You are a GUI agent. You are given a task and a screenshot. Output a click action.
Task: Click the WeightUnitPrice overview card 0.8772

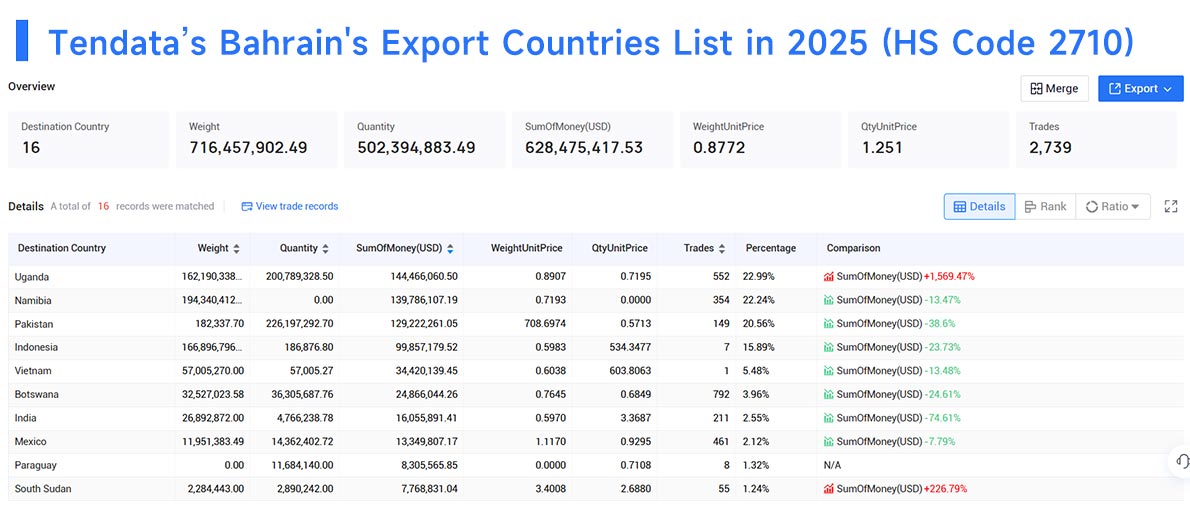pyautogui.click(x=760, y=140)
